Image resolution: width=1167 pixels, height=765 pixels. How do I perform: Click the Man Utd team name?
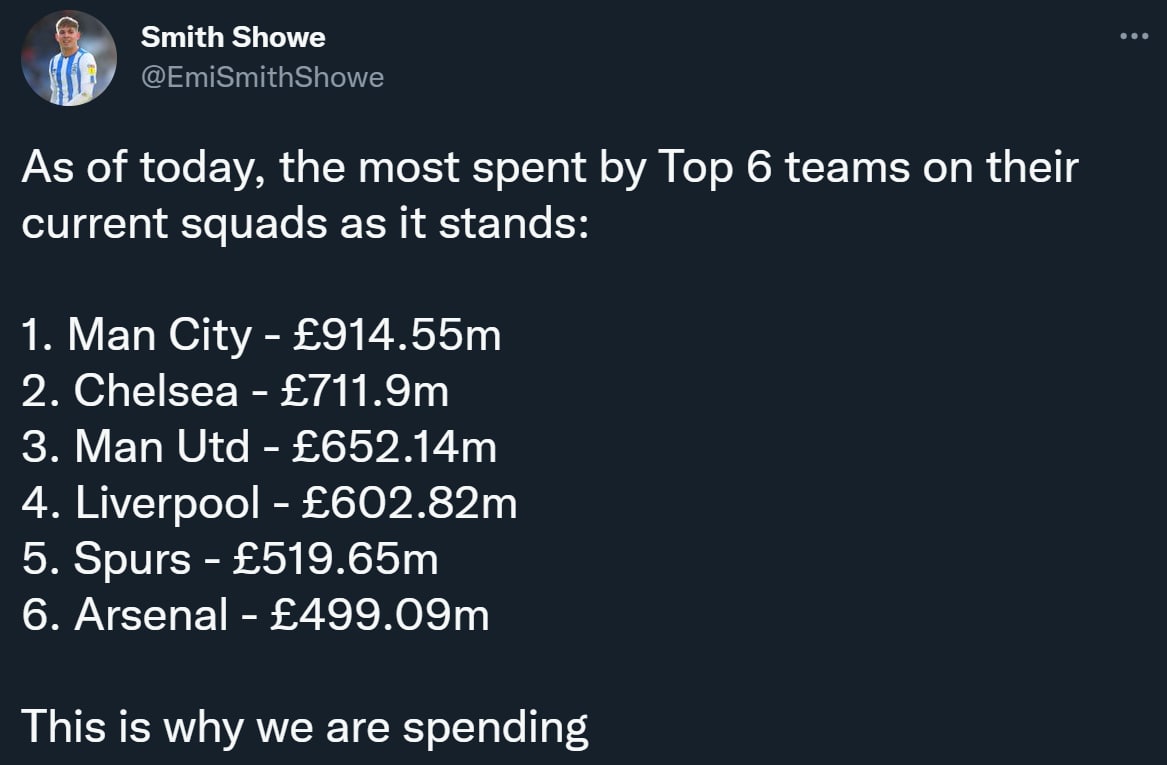tap(162, 447)
